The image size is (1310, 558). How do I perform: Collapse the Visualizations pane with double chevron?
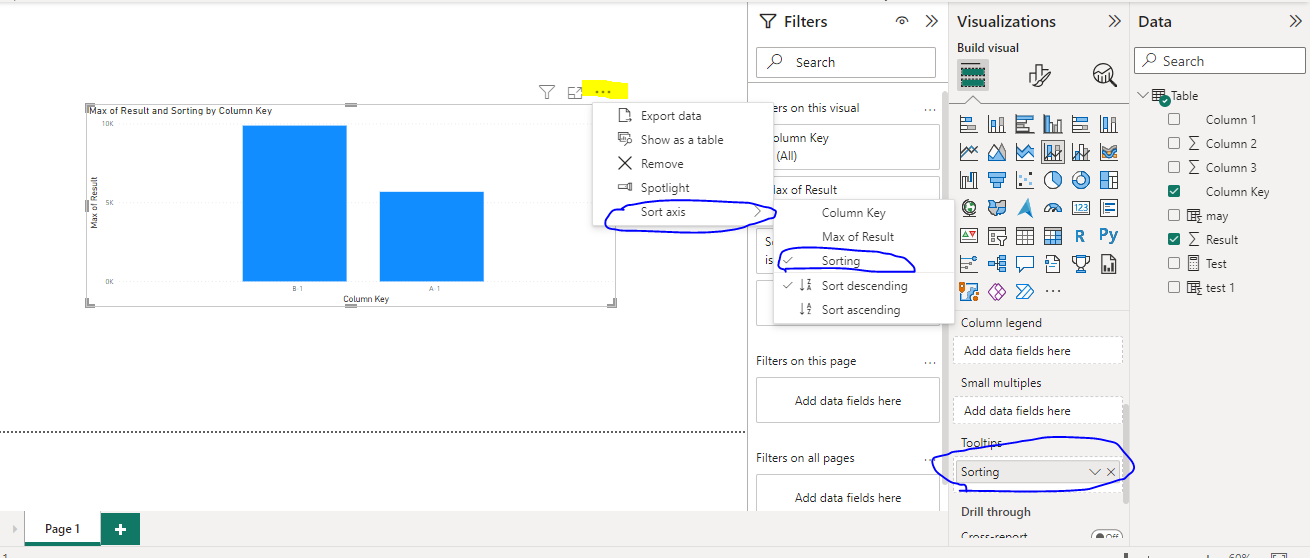pyautogui.click(x=1114, y=21)
